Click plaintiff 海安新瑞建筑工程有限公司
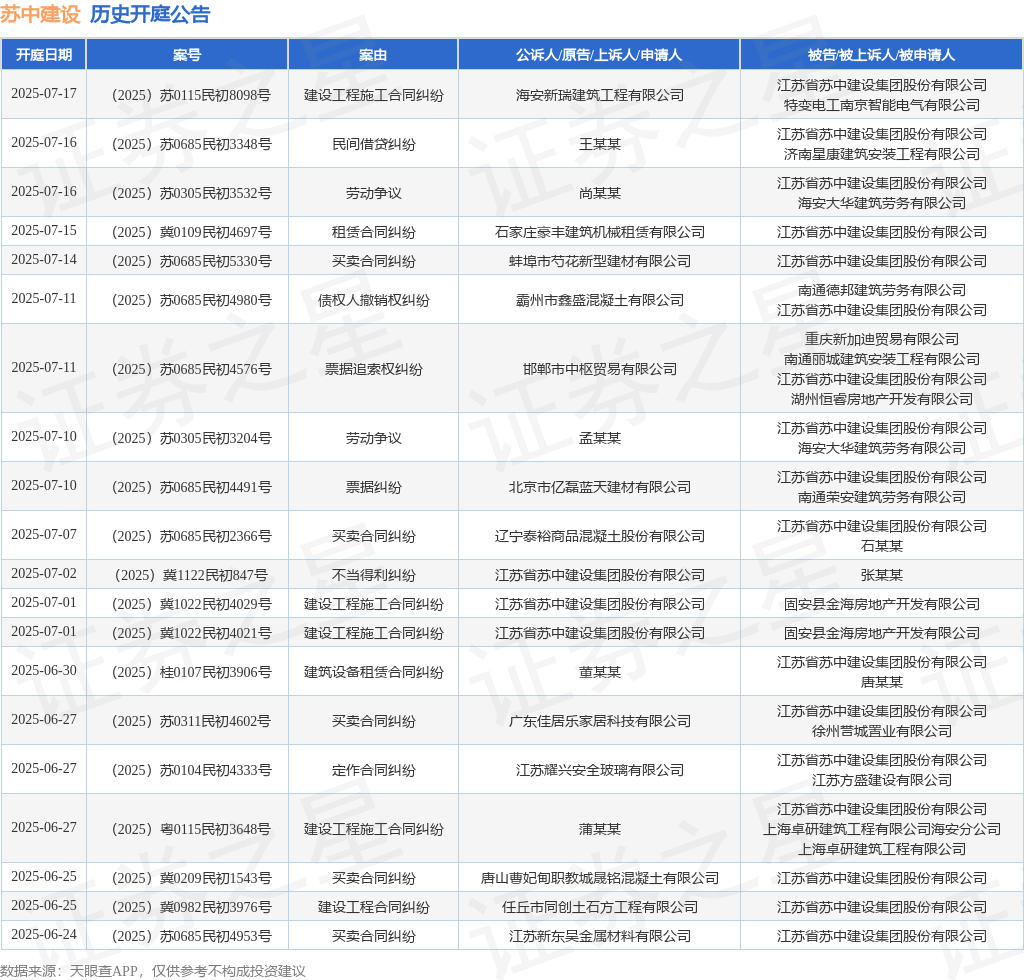The height and width of the screenshot is (980, 1024). coord(600,95)
